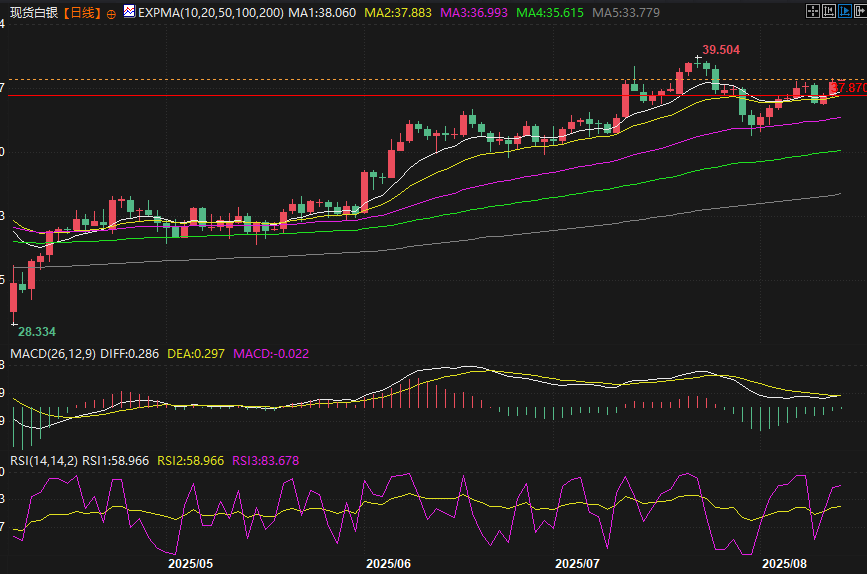
Task: Click the MA1:38.060 value
Action: pos(322,13)
